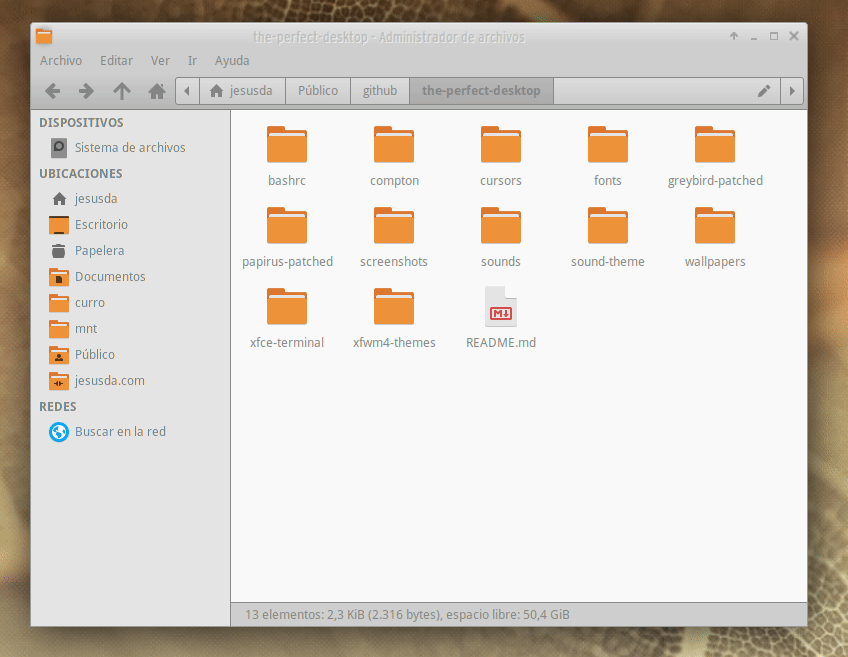
Task: Go forward with the right arrow toolbar button
Action: coord(87,91)
